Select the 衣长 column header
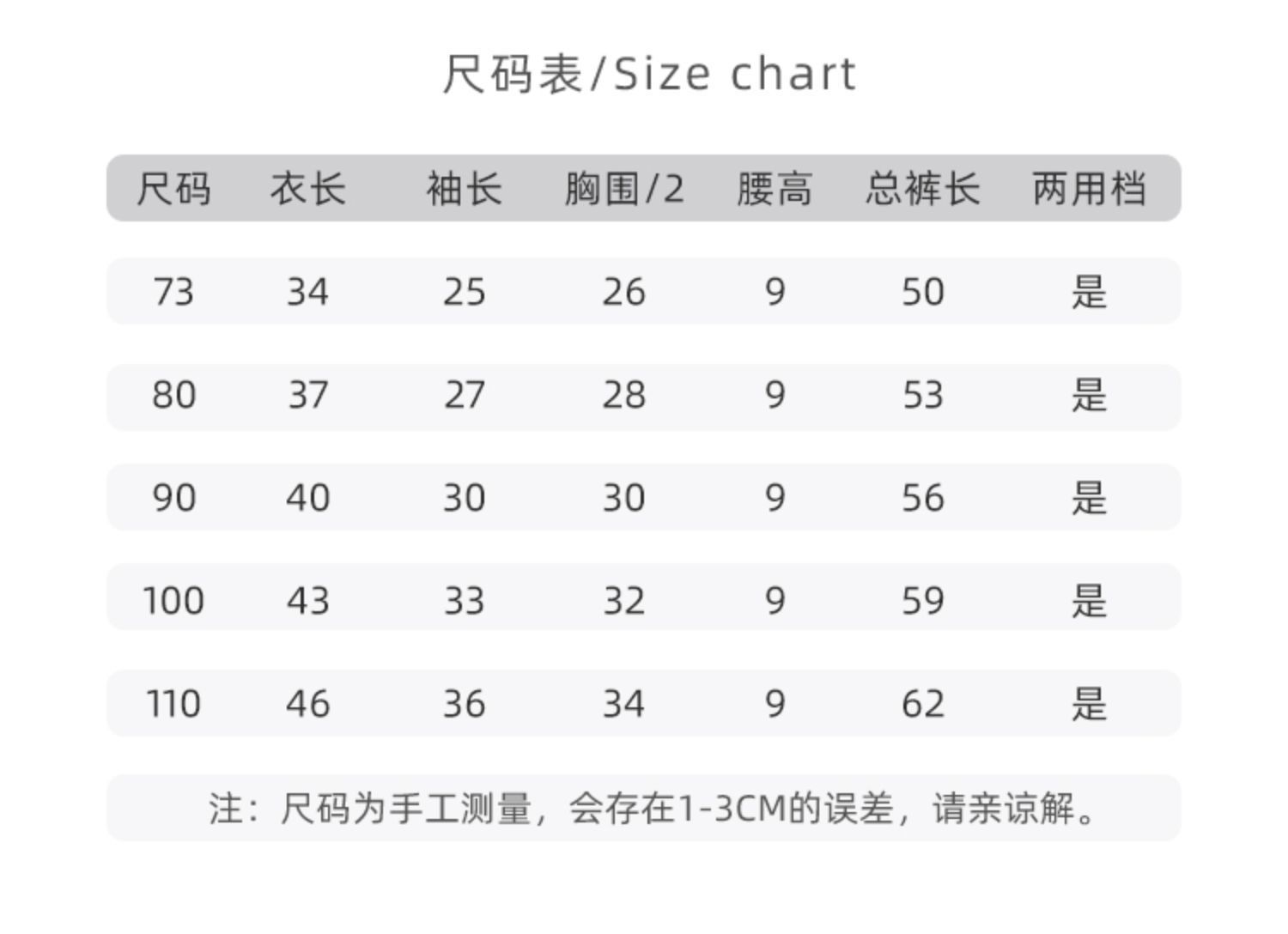1288x934 pixels. [307, 188]
